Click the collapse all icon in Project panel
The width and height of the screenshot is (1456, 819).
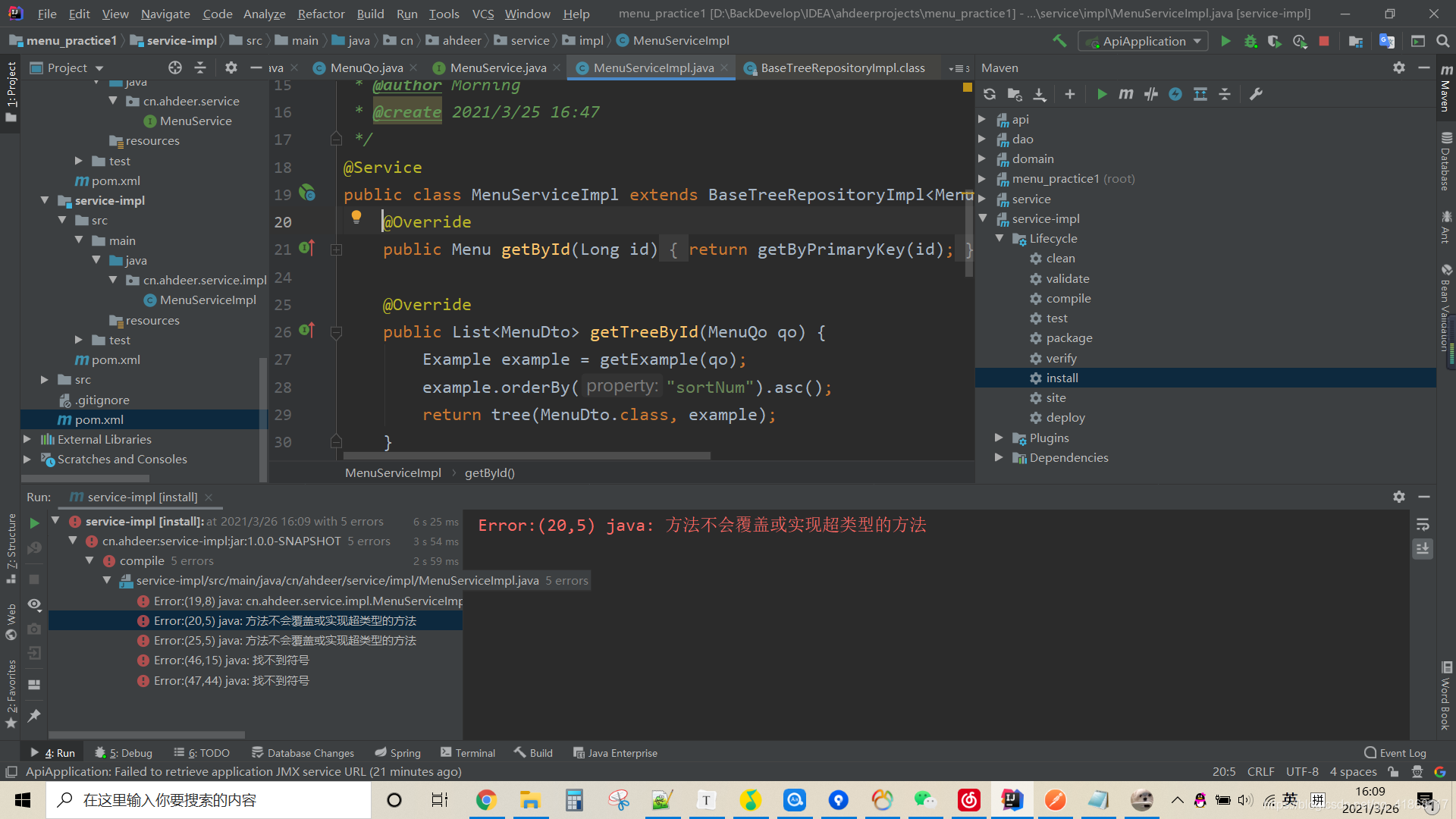tap(200, 68)
